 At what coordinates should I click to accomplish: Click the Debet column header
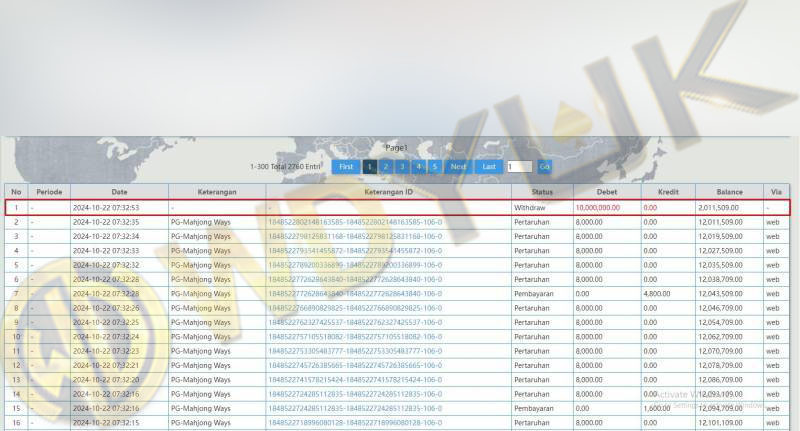[x=607, y=192]
